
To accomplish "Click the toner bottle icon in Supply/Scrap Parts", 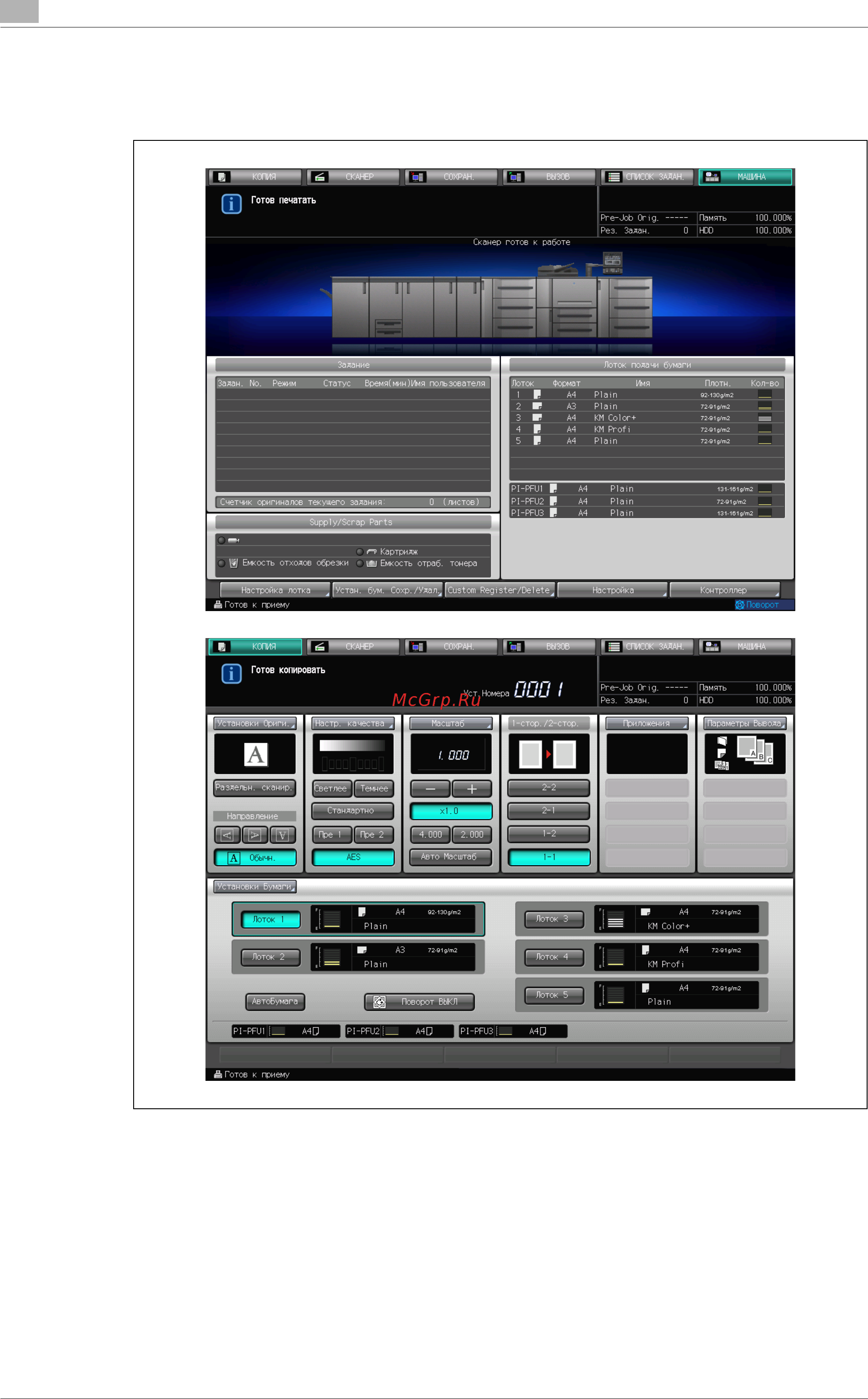I will pyautogui.click(x=234, y=540).
